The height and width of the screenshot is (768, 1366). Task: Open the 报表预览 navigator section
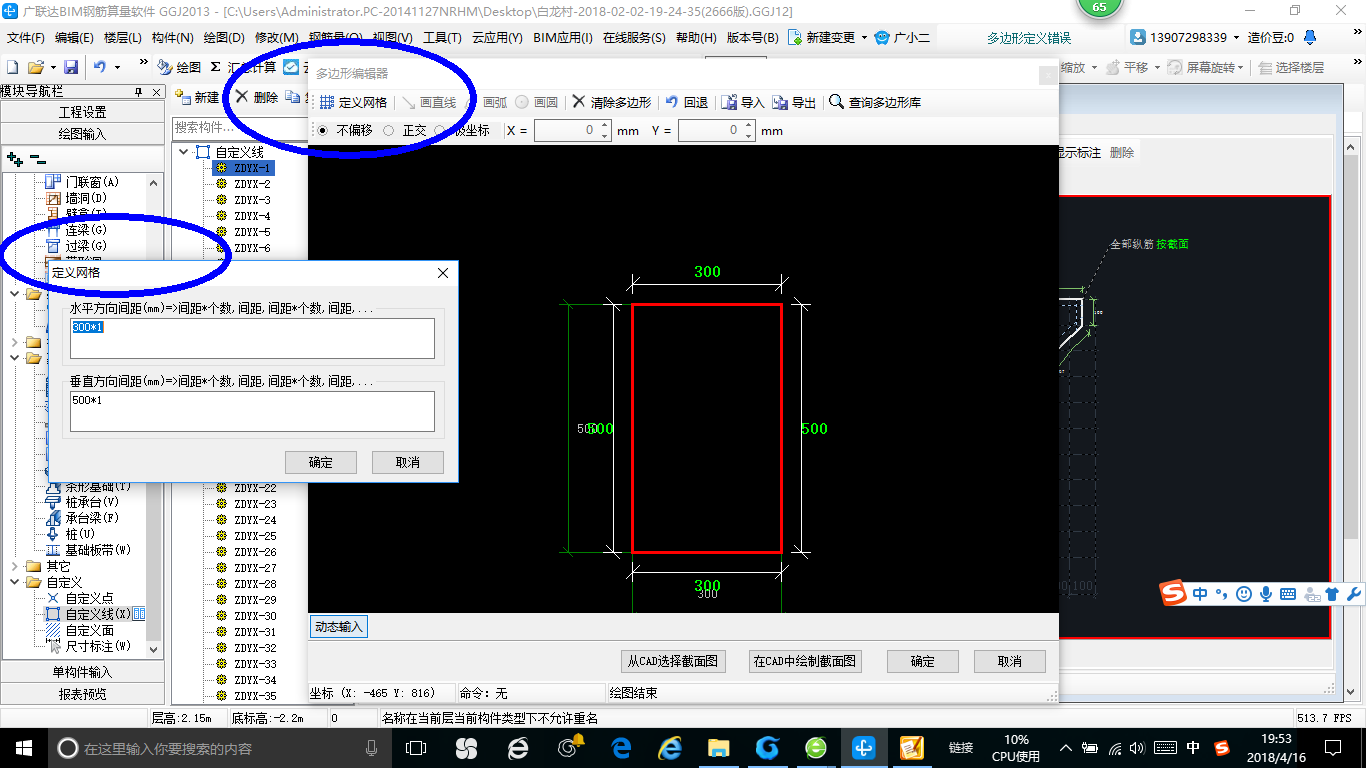tap(82, 693)
